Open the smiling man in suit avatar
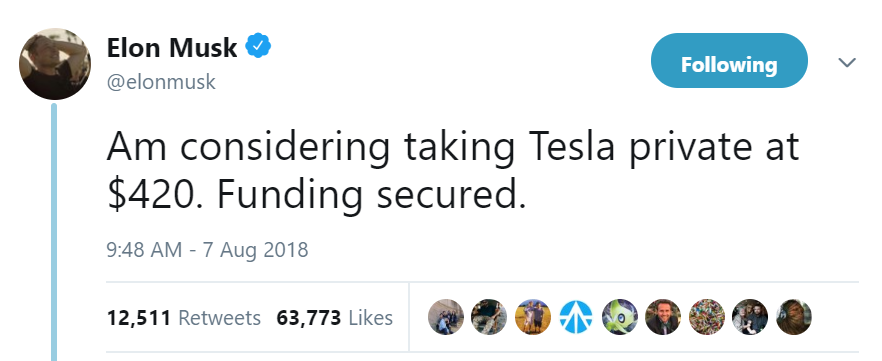 (x=663, y=317)
